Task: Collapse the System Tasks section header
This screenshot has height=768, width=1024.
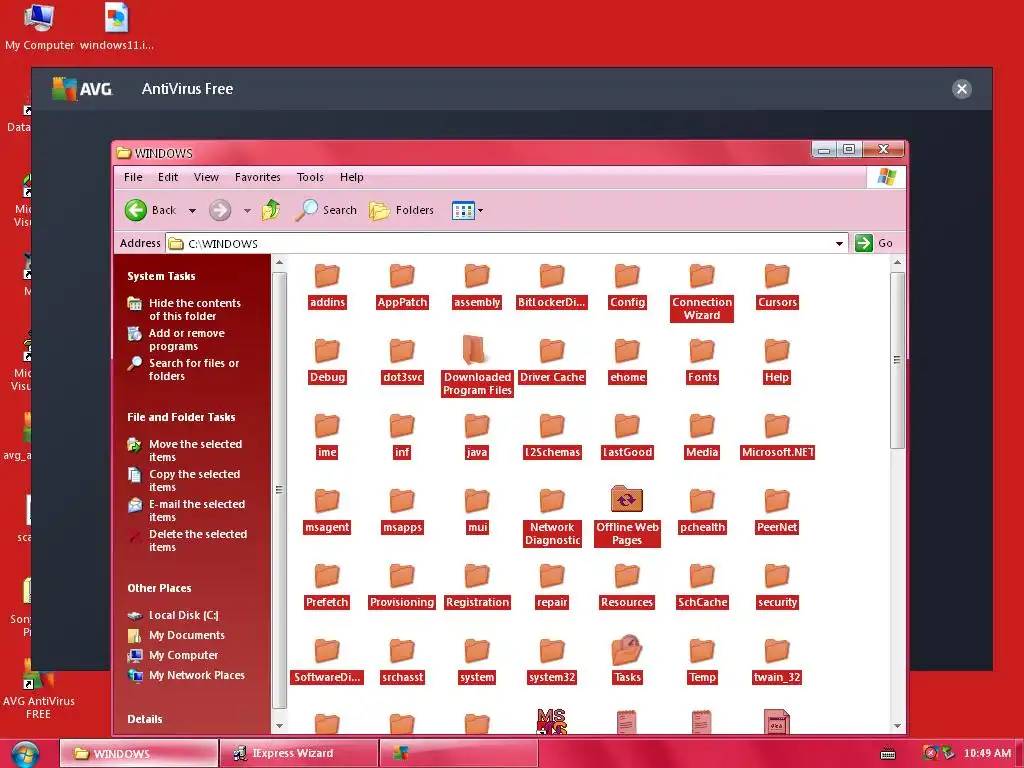Action: (x=161, y=276)
